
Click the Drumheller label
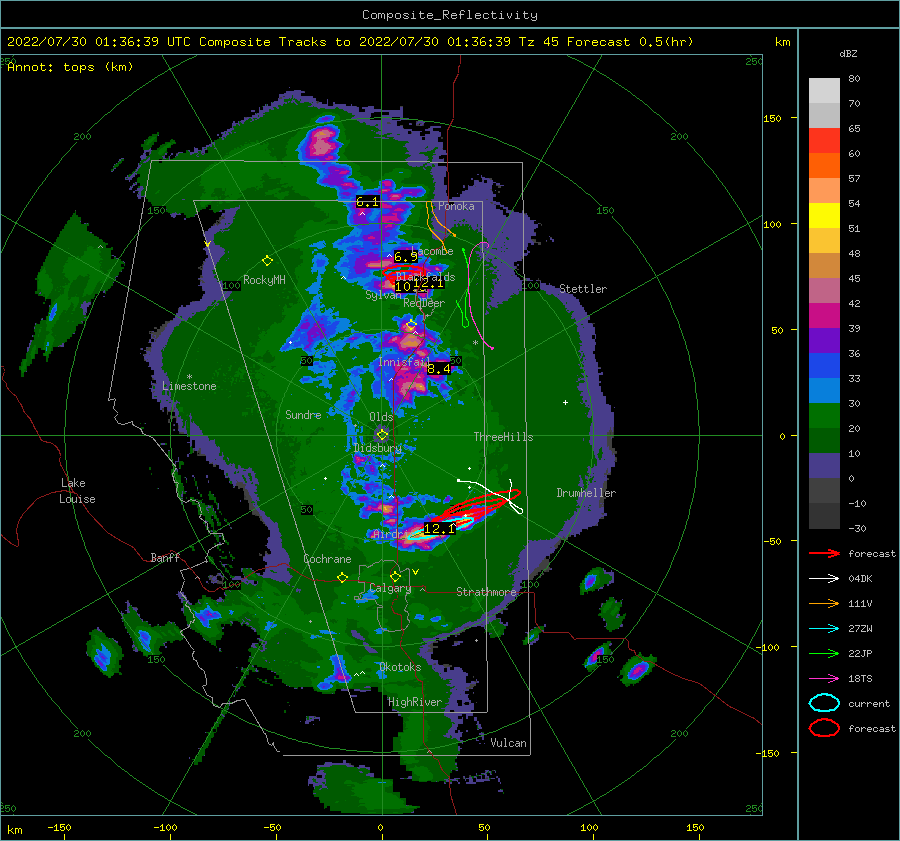coord(586,493)
